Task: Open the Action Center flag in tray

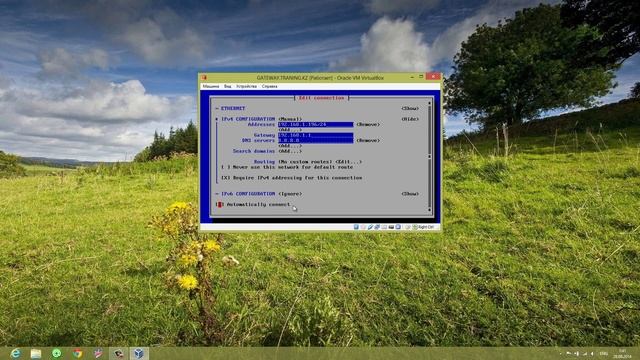Action: click(x=569, y=353)
